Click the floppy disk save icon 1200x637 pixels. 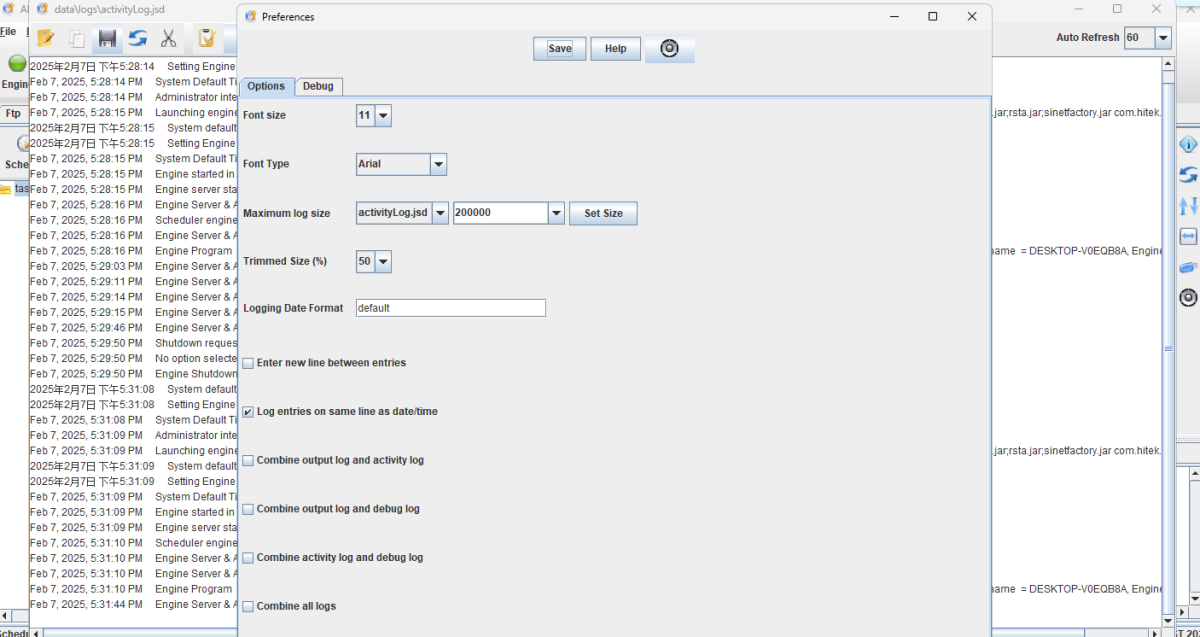107,39
